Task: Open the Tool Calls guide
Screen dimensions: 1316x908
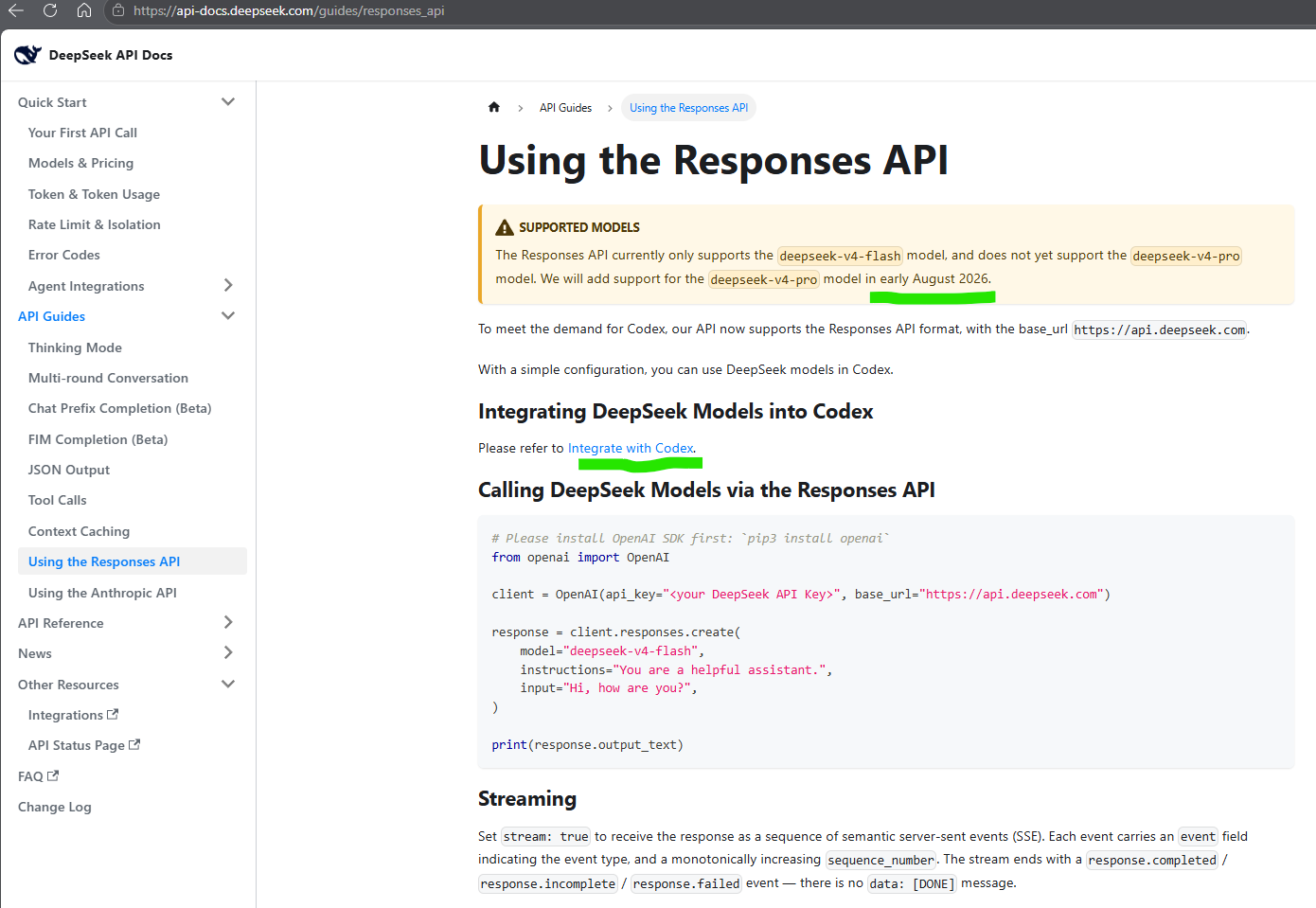Action: pyautogui.click(x=57, y=500)
